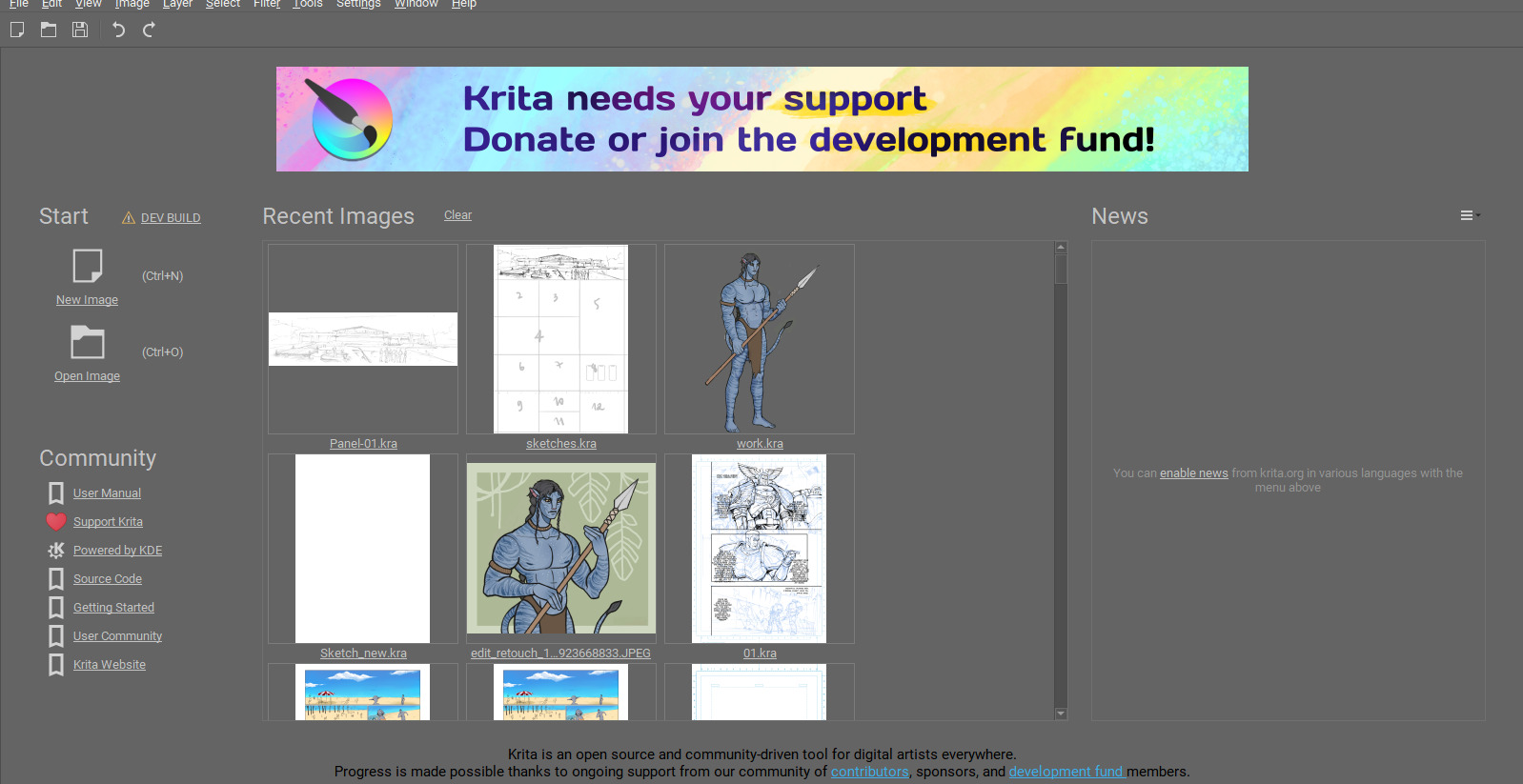Click the sketches.kra file name
Screen dimensions: 1523x784
coord(561,444)
